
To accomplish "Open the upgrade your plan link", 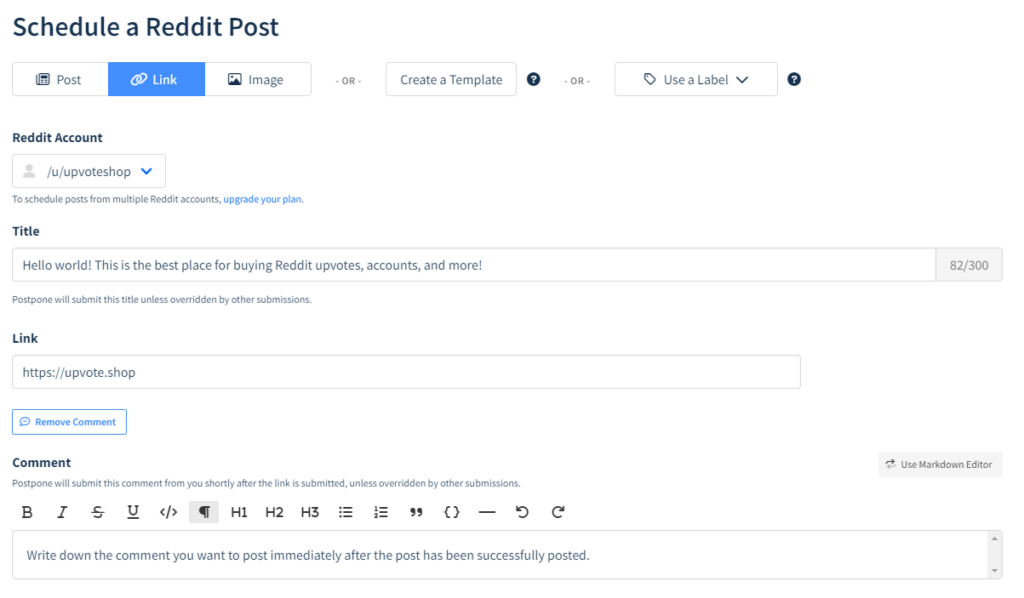I will (262, 199).
